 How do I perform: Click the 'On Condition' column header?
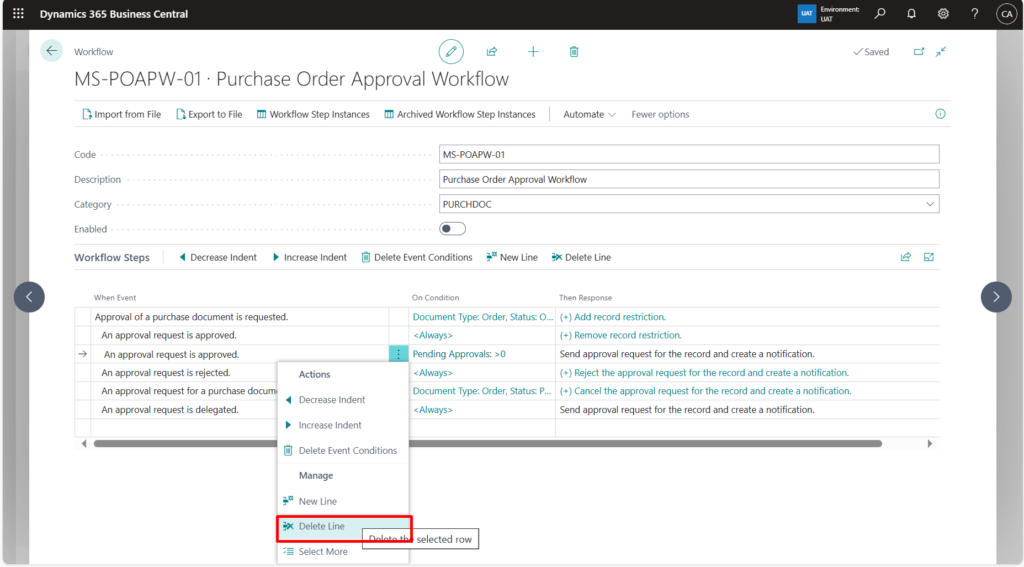coord(436,298)
